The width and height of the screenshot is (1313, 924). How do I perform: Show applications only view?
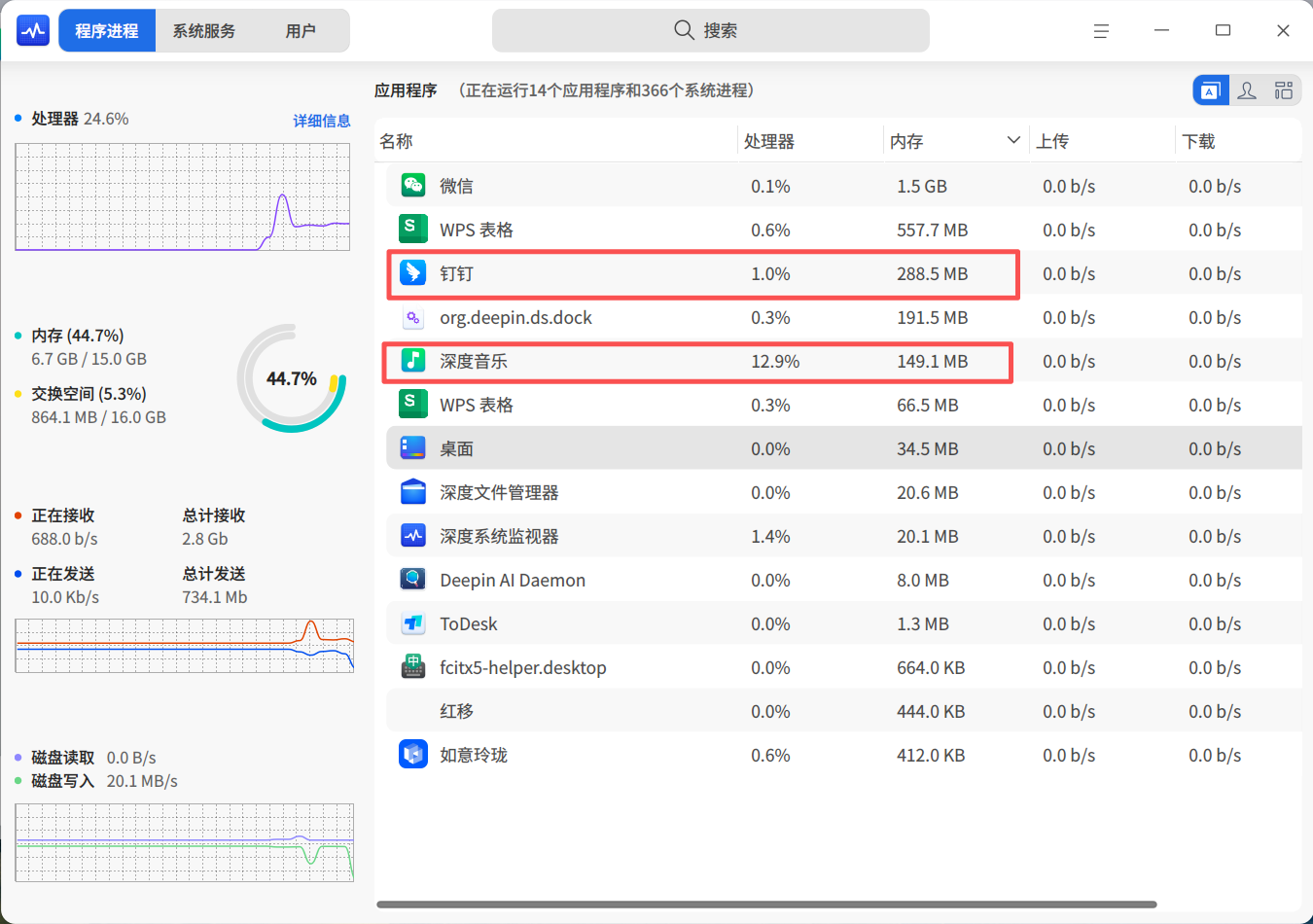click(1211, 90)
